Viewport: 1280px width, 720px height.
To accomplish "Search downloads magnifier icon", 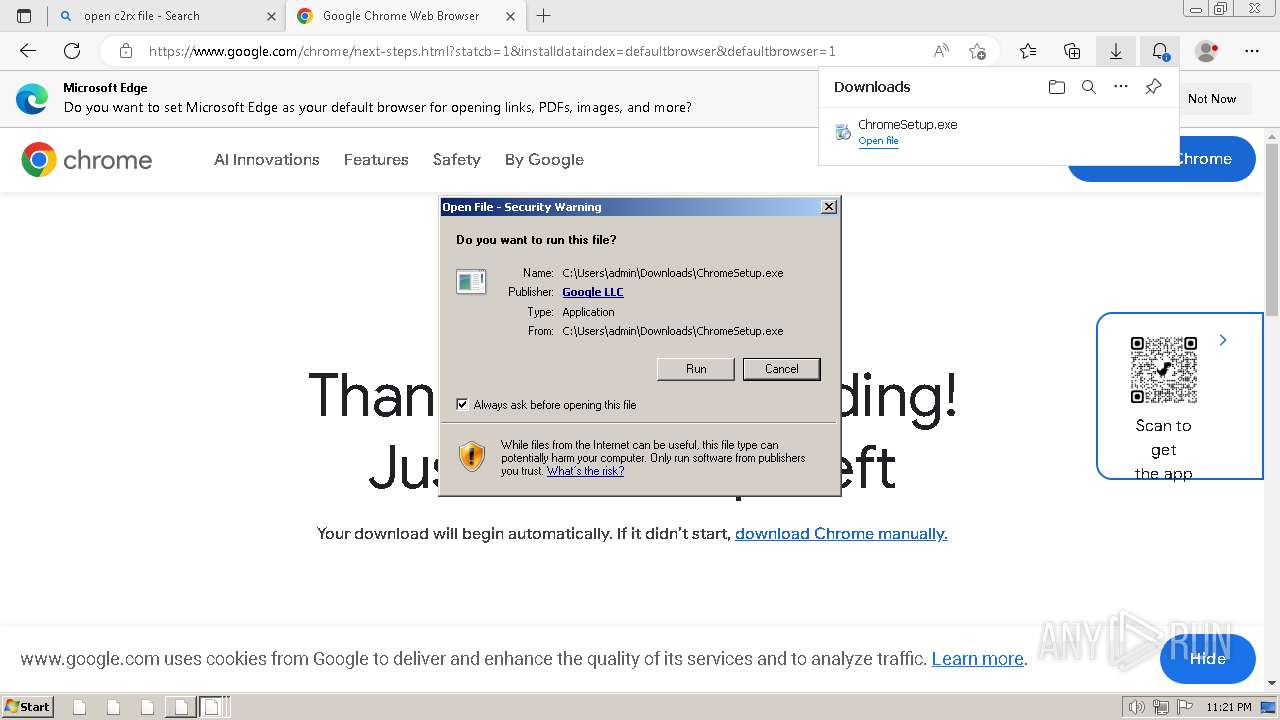I will pyautogui.click(x=1089, y=87).
